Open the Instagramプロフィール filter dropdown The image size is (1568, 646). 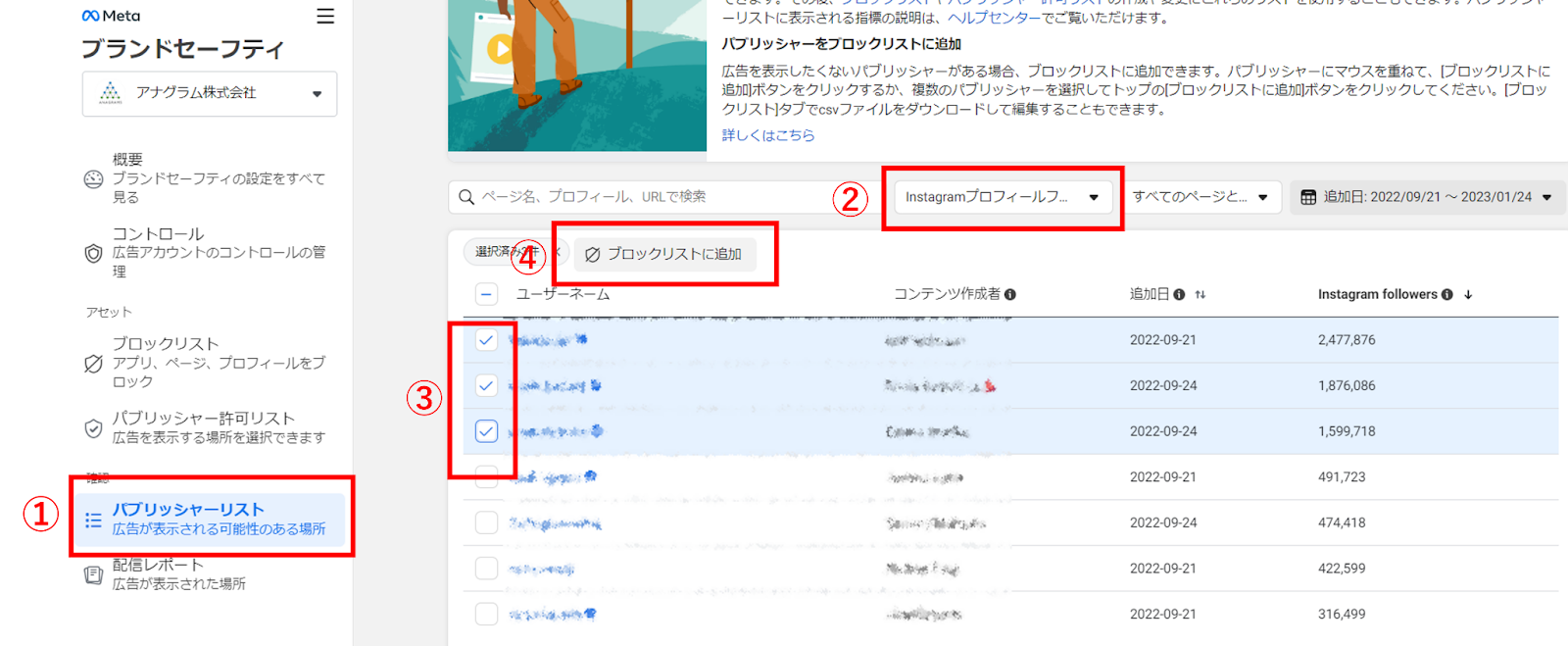click(1003, 197)
